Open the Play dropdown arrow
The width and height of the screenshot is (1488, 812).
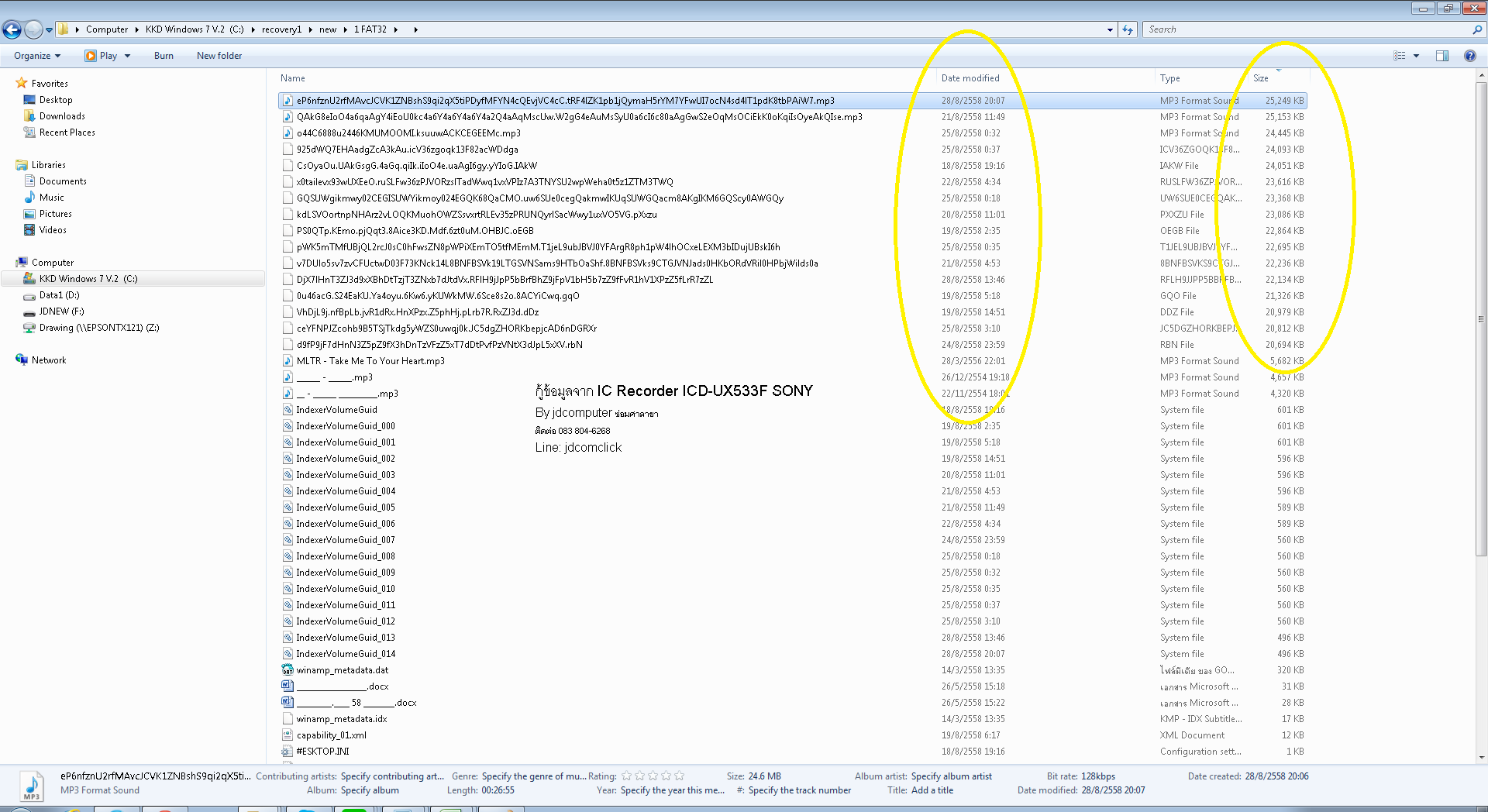[x=127, y=56]
